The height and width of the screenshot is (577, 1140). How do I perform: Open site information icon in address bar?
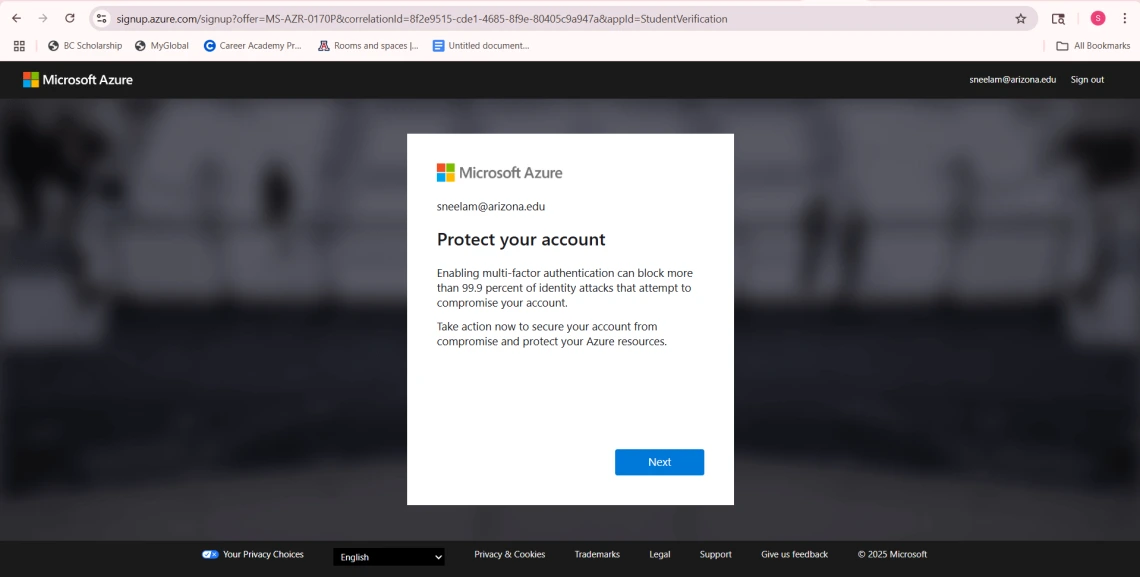[102, 19]
